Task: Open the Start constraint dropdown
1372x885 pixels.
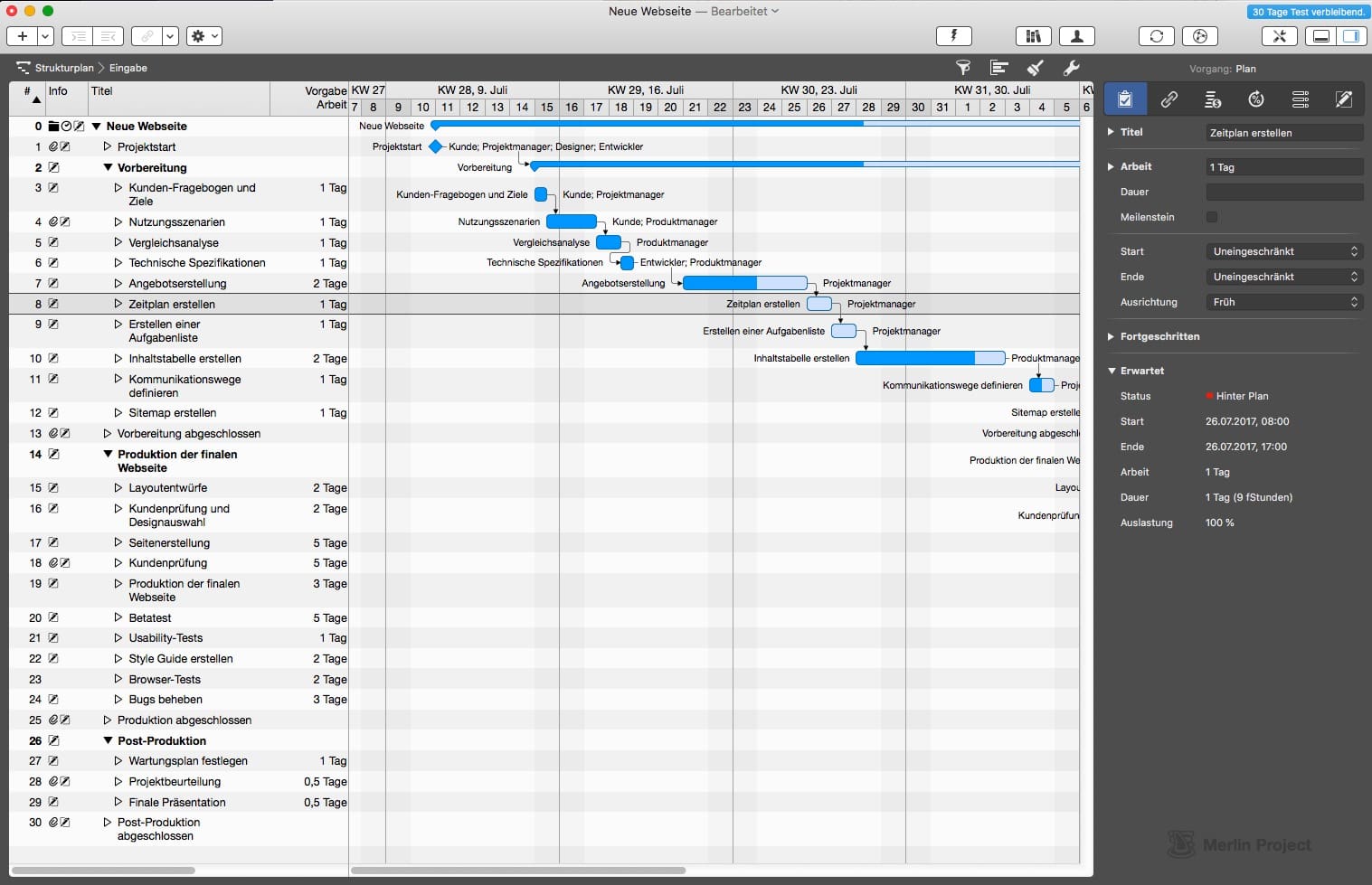Action: click(1284, 251)
